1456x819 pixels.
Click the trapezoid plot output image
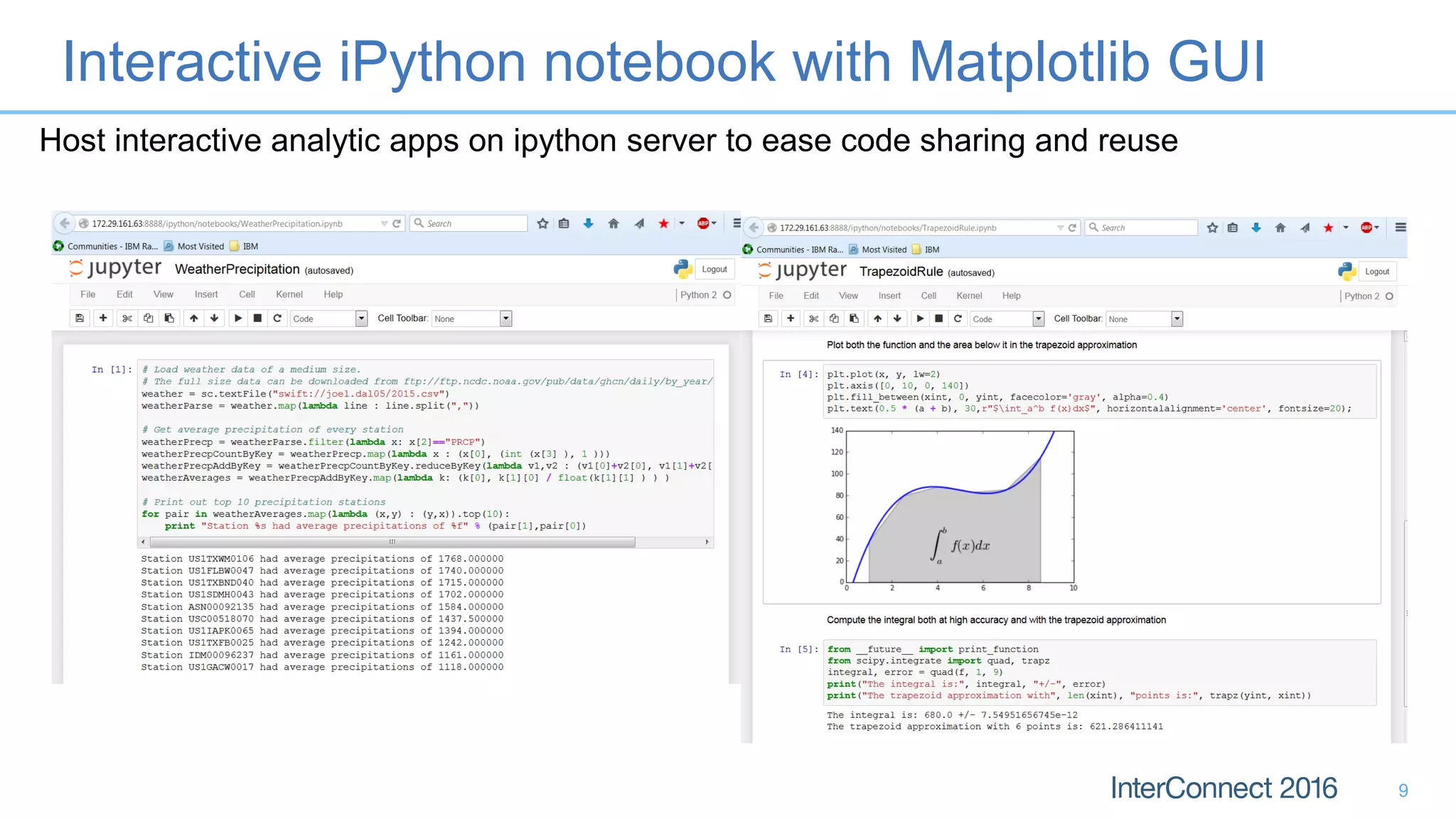tap(955, 510)
